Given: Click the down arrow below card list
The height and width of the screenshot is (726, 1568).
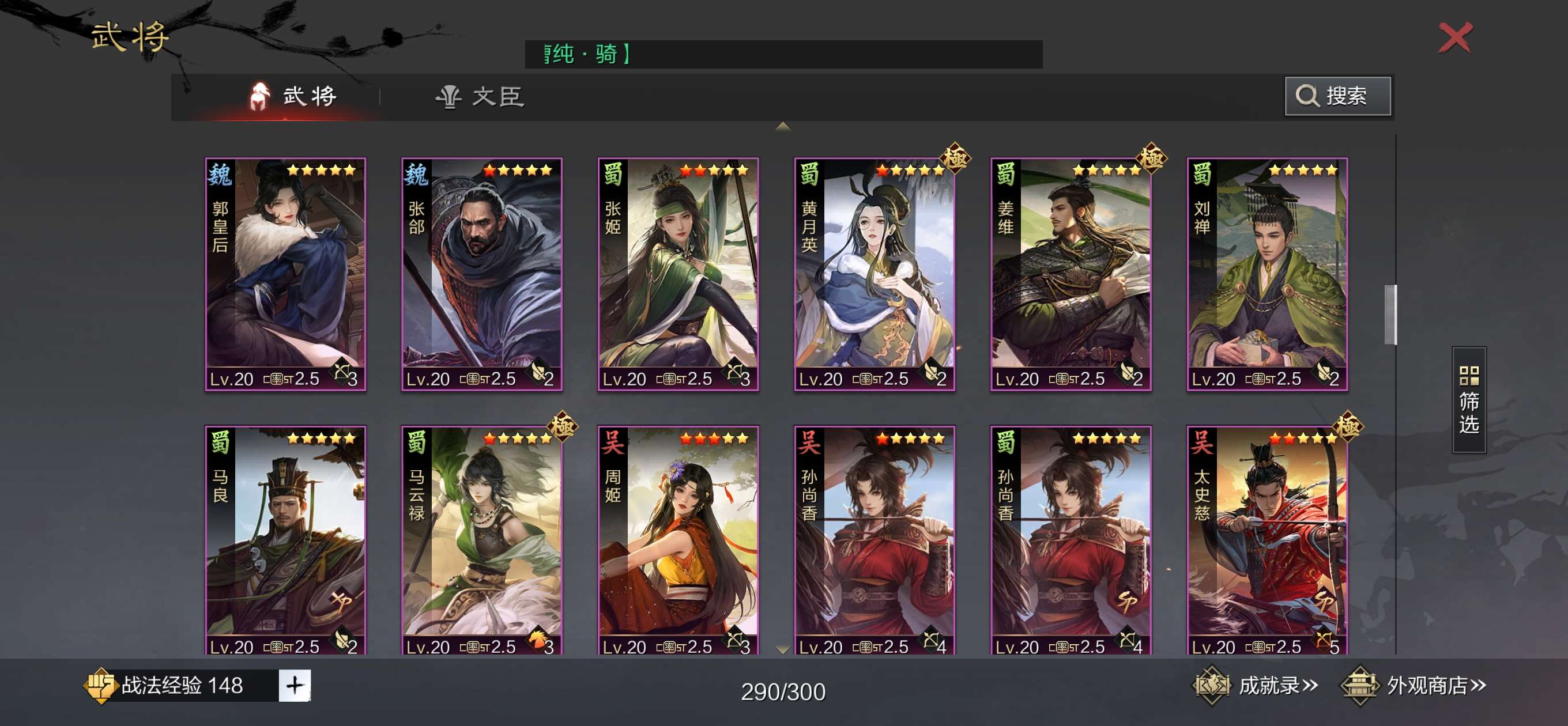Looking at the screenshot, I should [783, 649].
